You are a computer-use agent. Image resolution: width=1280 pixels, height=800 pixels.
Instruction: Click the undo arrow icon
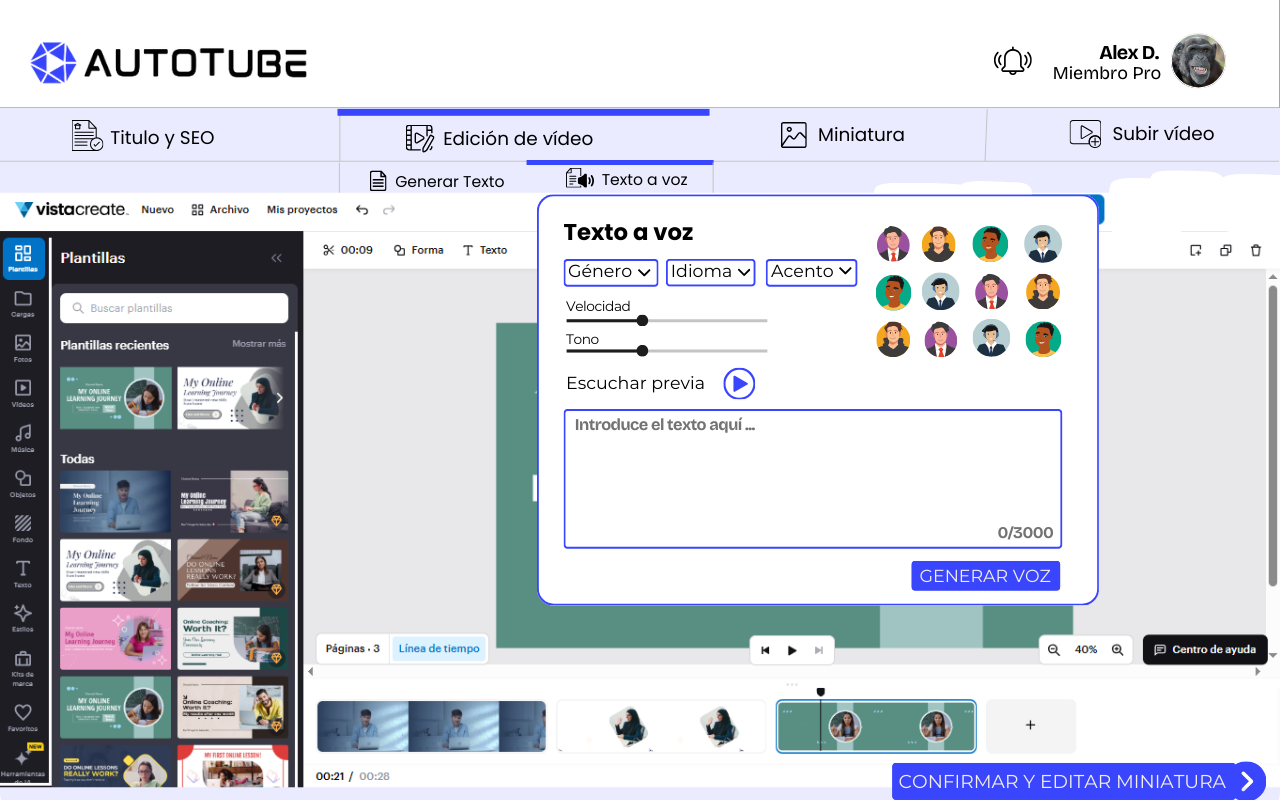[362, 210]
